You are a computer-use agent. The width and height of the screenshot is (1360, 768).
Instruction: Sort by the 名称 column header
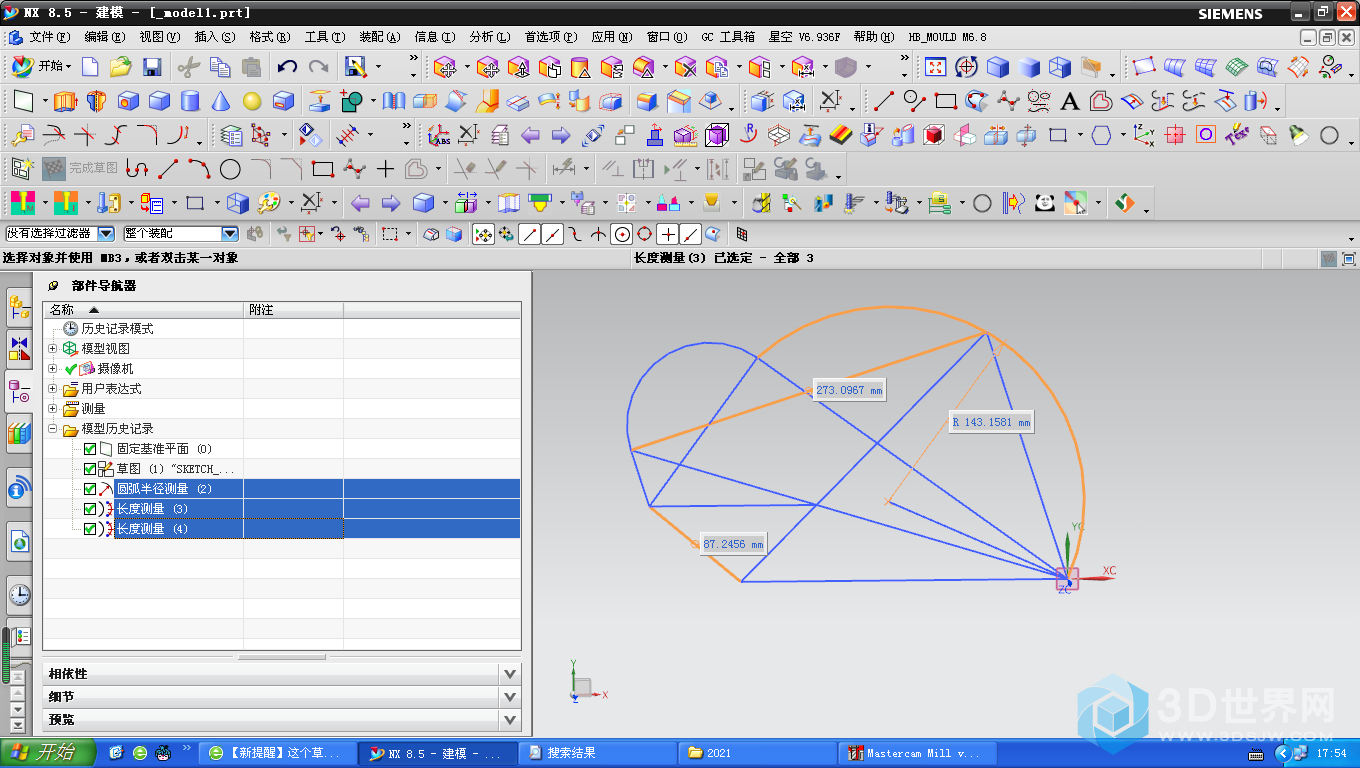(x=143, y=310)
